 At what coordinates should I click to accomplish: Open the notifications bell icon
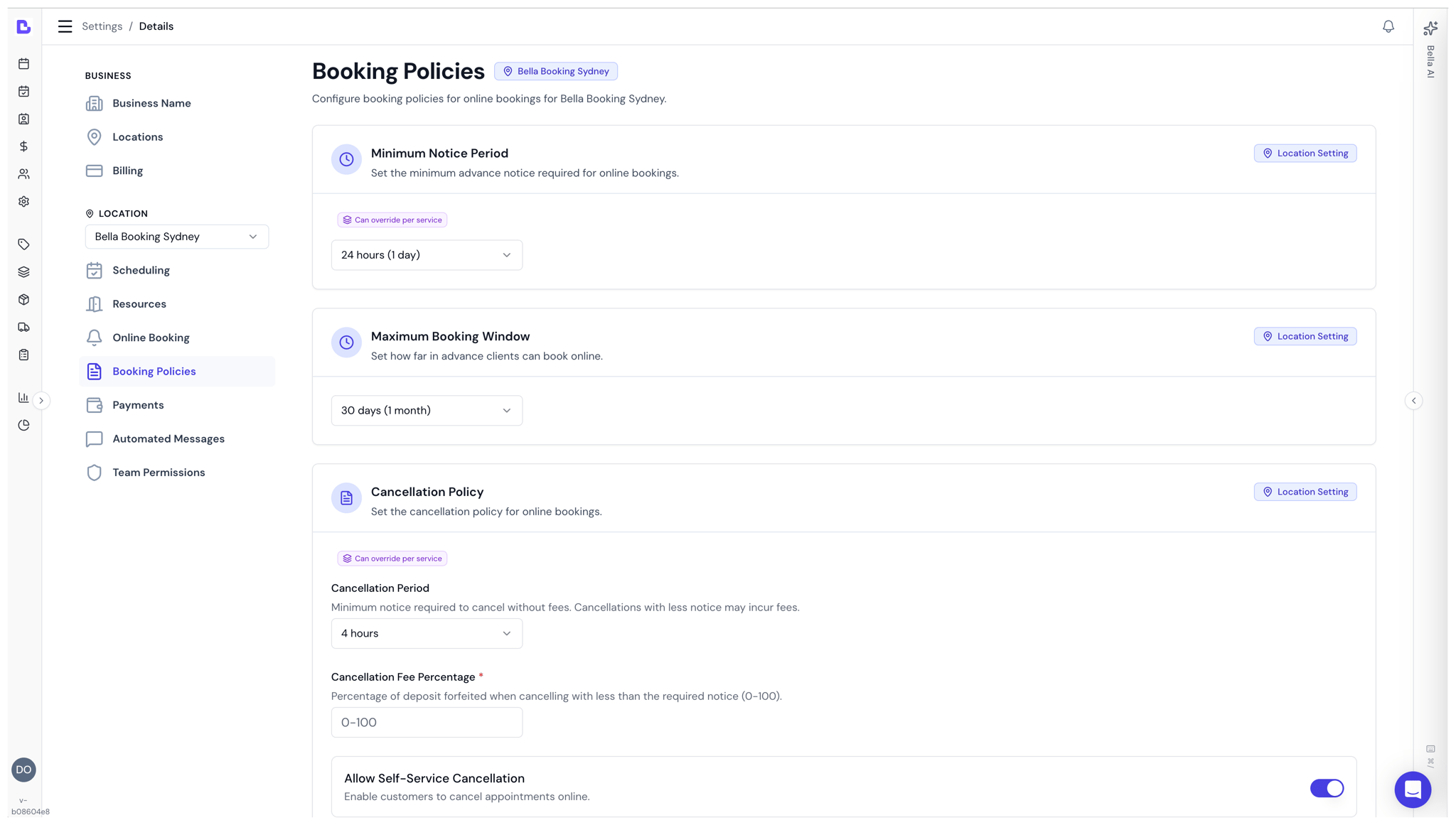click(1388, 26)
